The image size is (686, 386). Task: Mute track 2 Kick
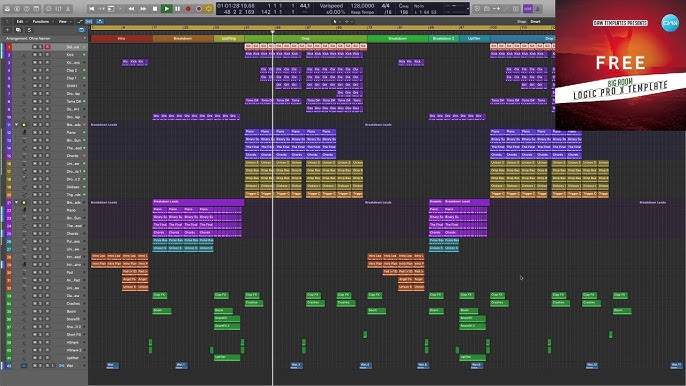click(35, 55)
